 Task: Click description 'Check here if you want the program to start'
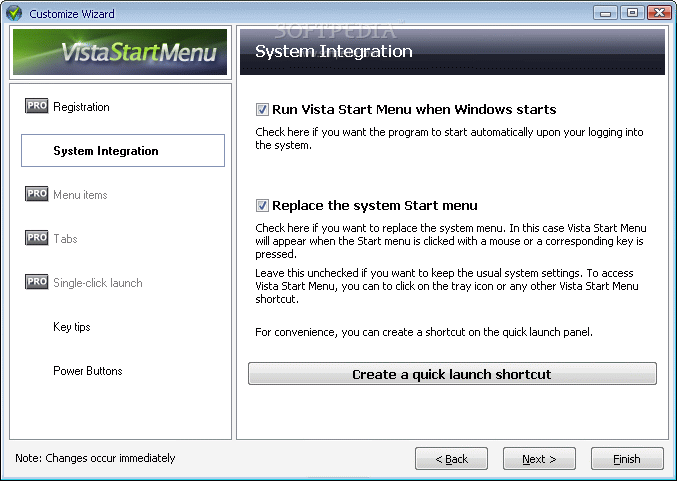tap(449, 138)
